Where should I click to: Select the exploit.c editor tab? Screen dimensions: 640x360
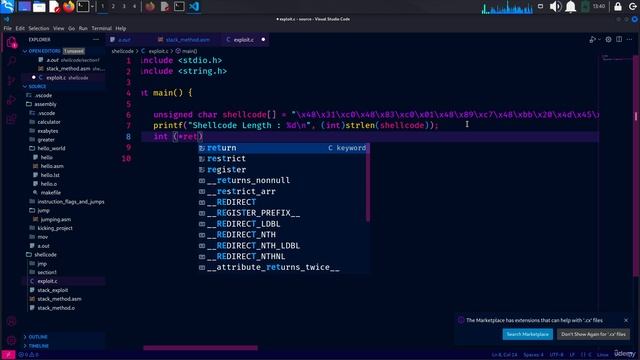pos(245,40)
